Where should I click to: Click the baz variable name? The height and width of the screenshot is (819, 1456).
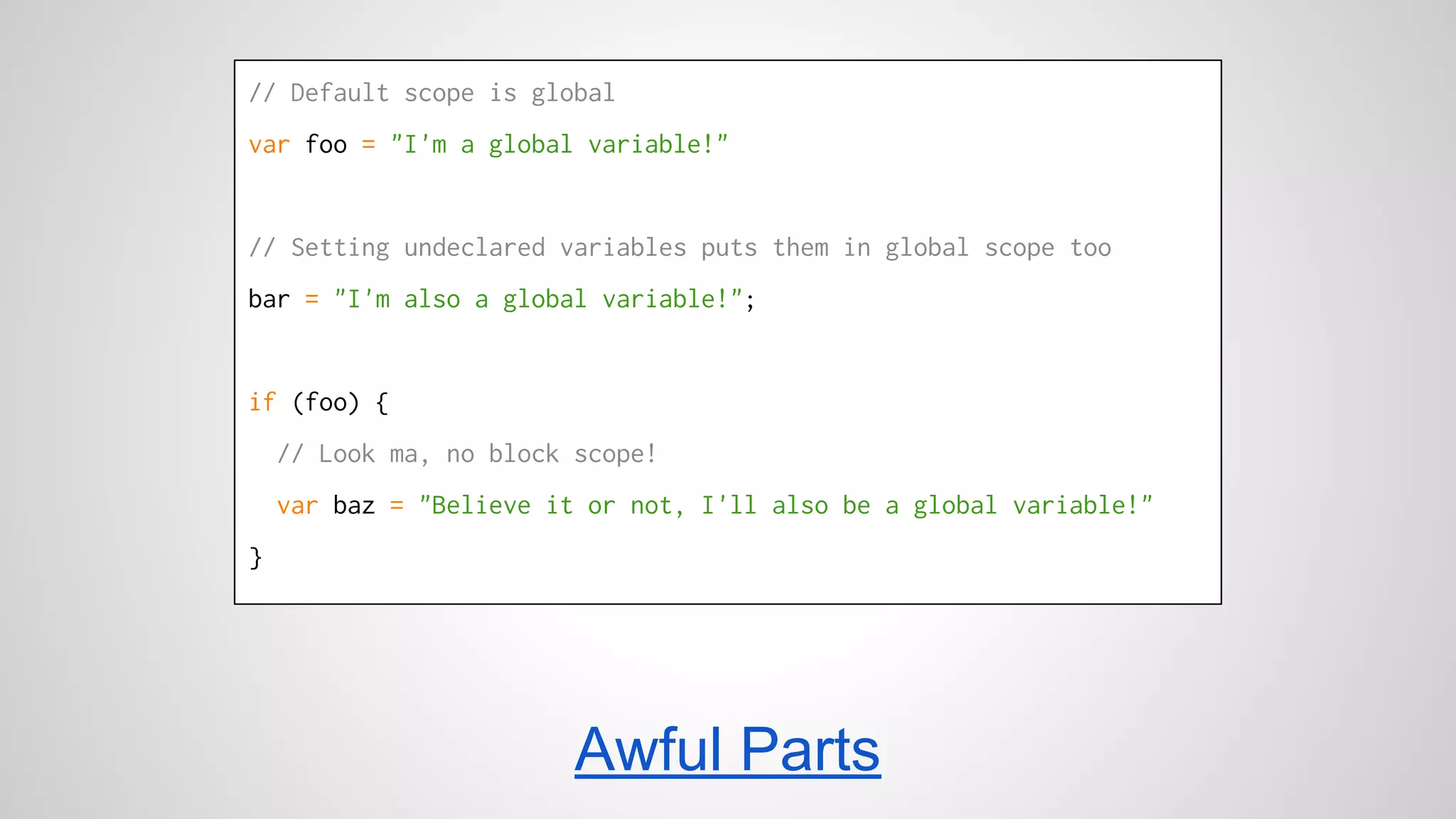click(x=353, y=505)
